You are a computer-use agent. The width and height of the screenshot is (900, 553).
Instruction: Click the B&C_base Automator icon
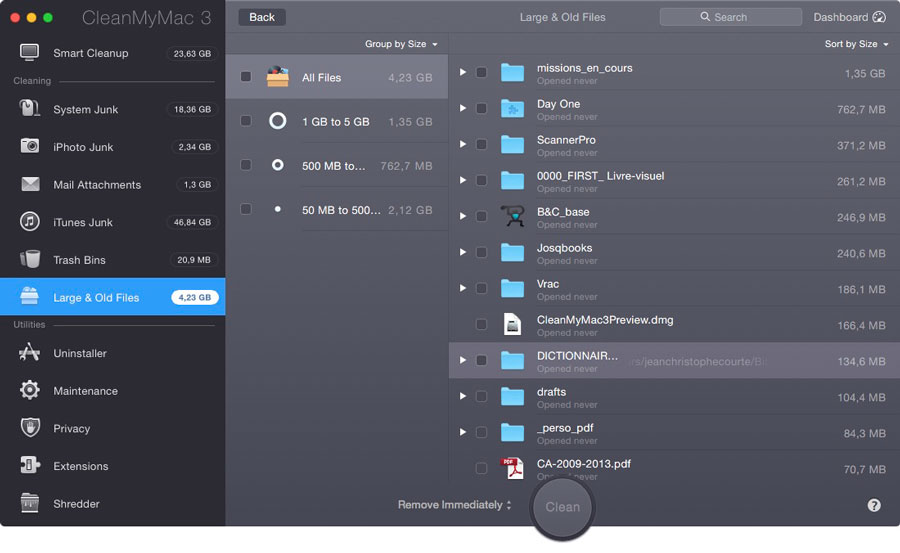click(x=512, y=216)
